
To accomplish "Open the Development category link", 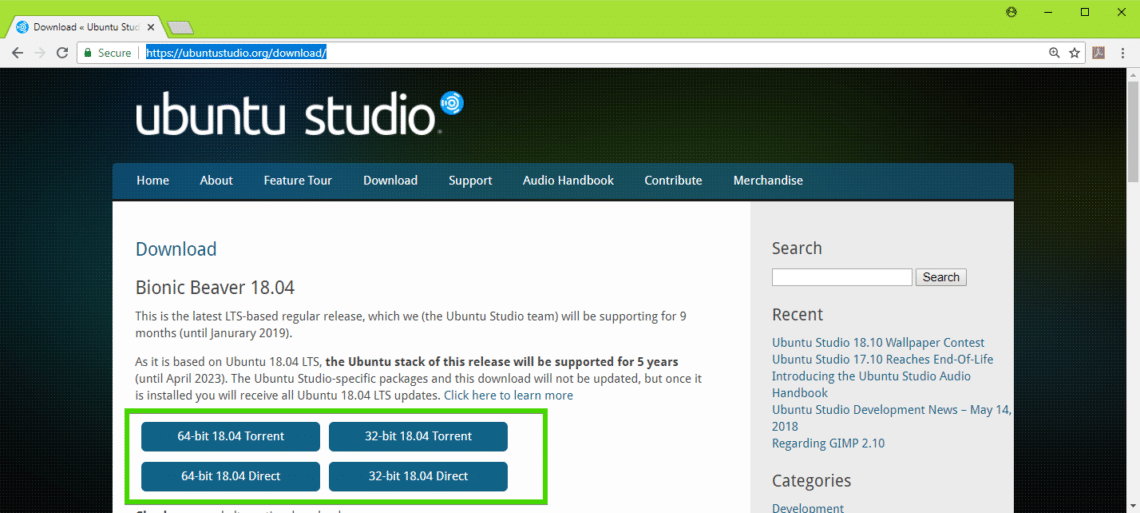I will 808,508.
